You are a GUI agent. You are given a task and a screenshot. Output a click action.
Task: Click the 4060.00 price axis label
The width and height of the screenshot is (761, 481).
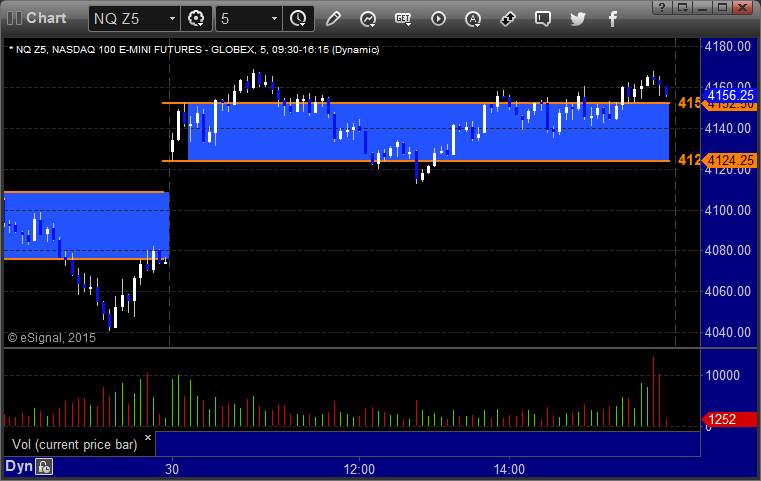pos(728,291)
